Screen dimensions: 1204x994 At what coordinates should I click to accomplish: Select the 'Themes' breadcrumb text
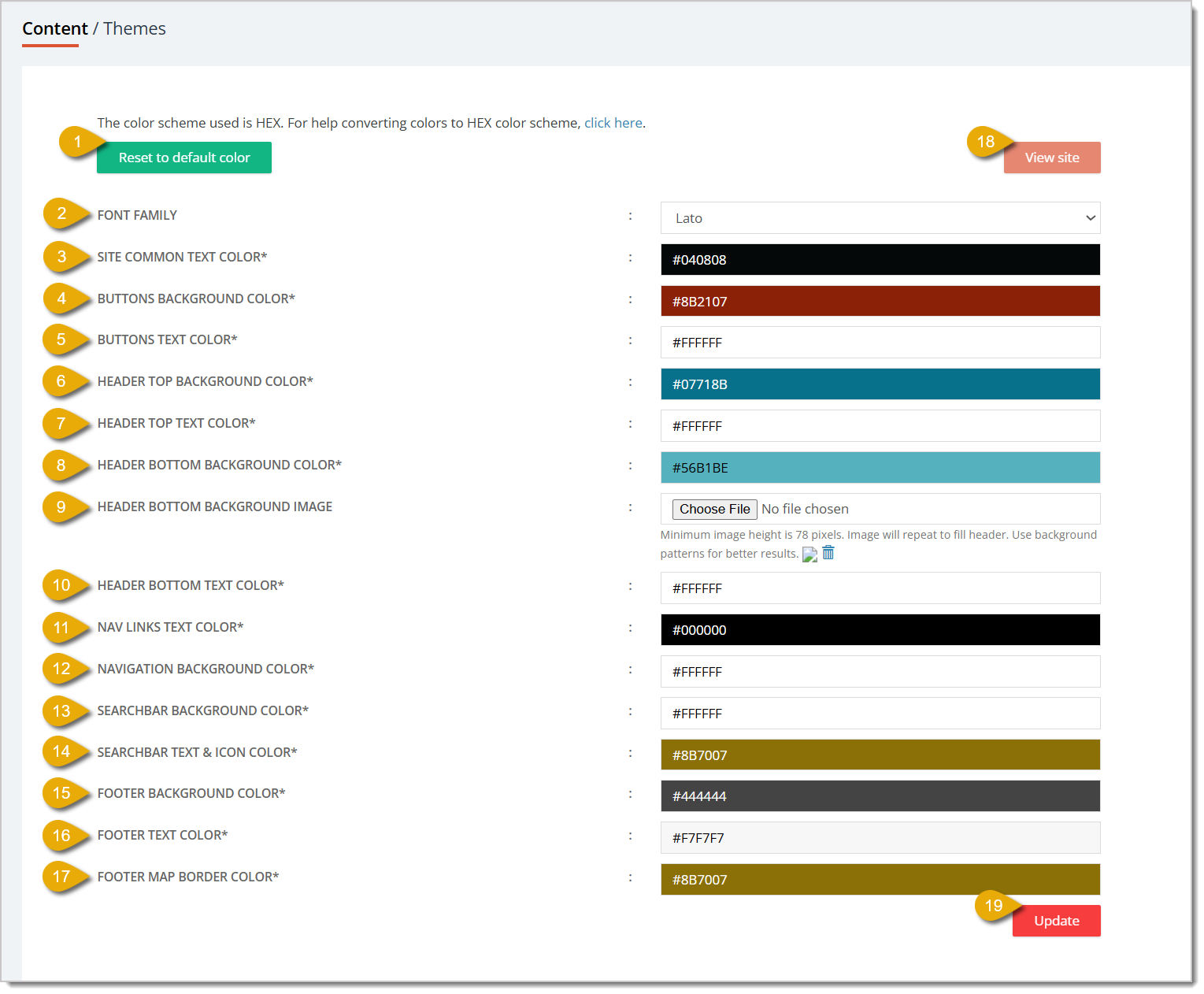(x=135, y=29)
